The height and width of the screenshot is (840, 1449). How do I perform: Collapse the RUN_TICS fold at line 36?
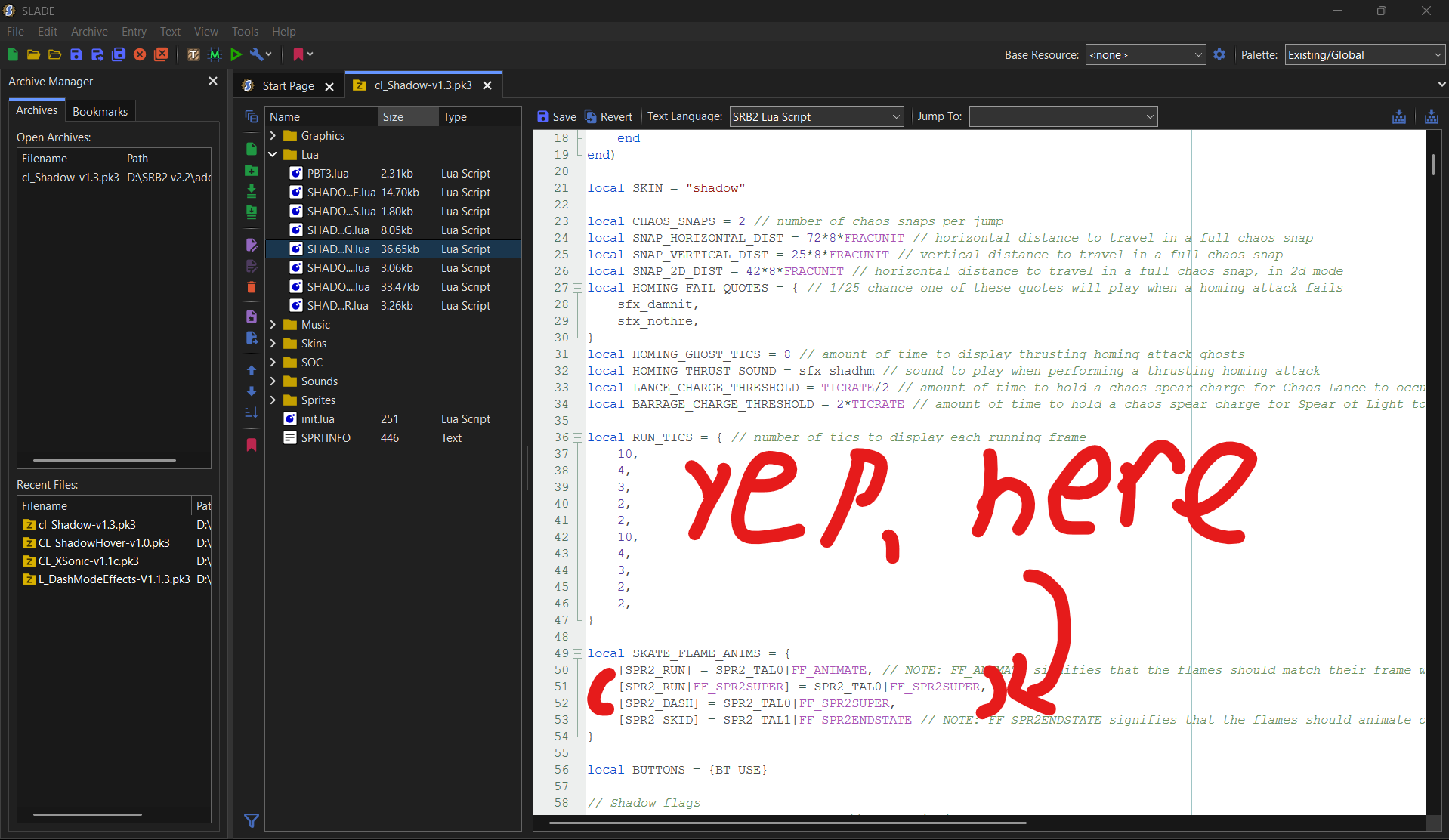577,437
